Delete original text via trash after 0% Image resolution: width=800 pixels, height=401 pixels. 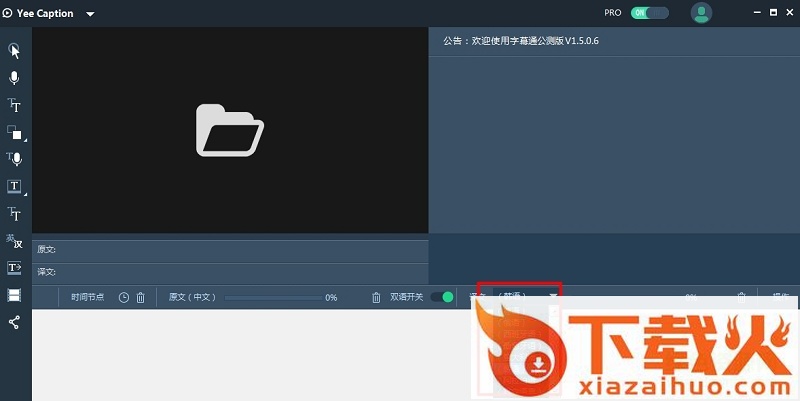click(x=376, y=297)
